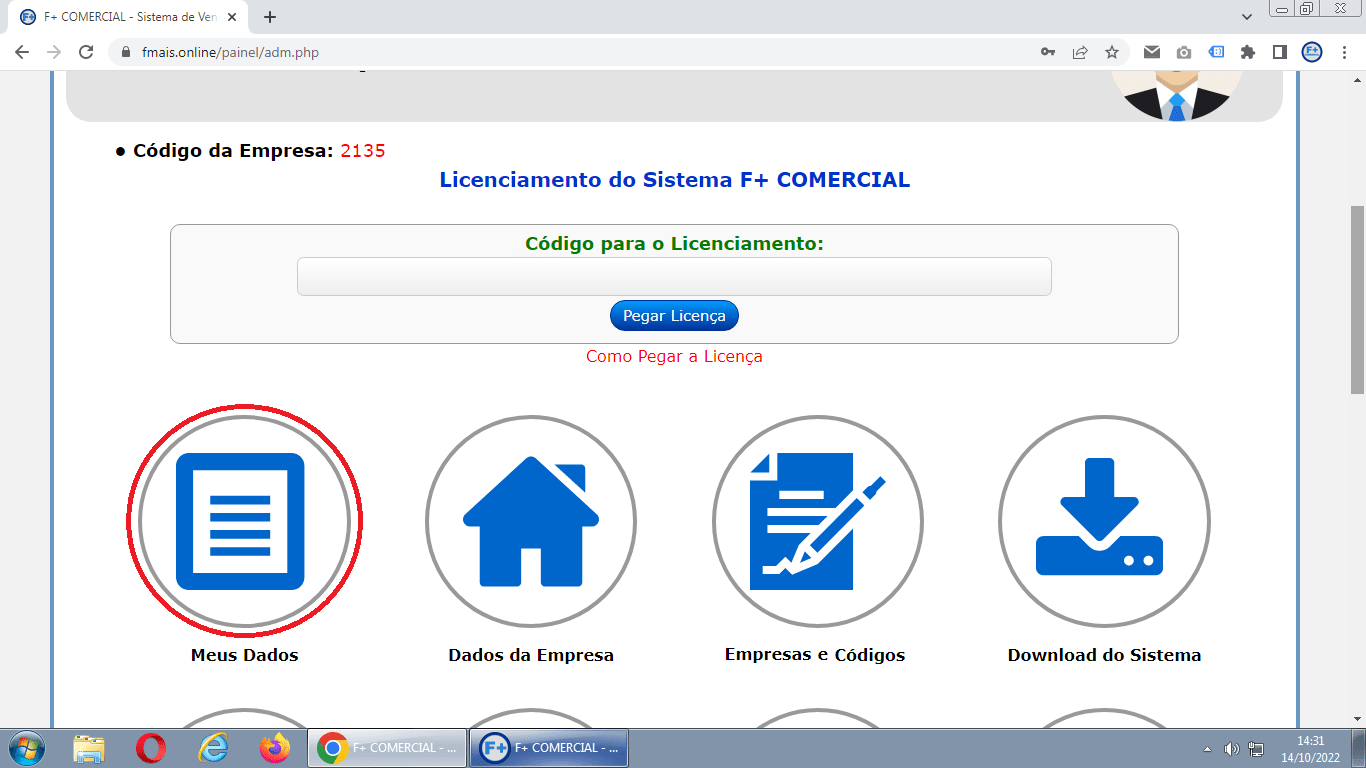Open the network tray icon

tap(1257, 749)
